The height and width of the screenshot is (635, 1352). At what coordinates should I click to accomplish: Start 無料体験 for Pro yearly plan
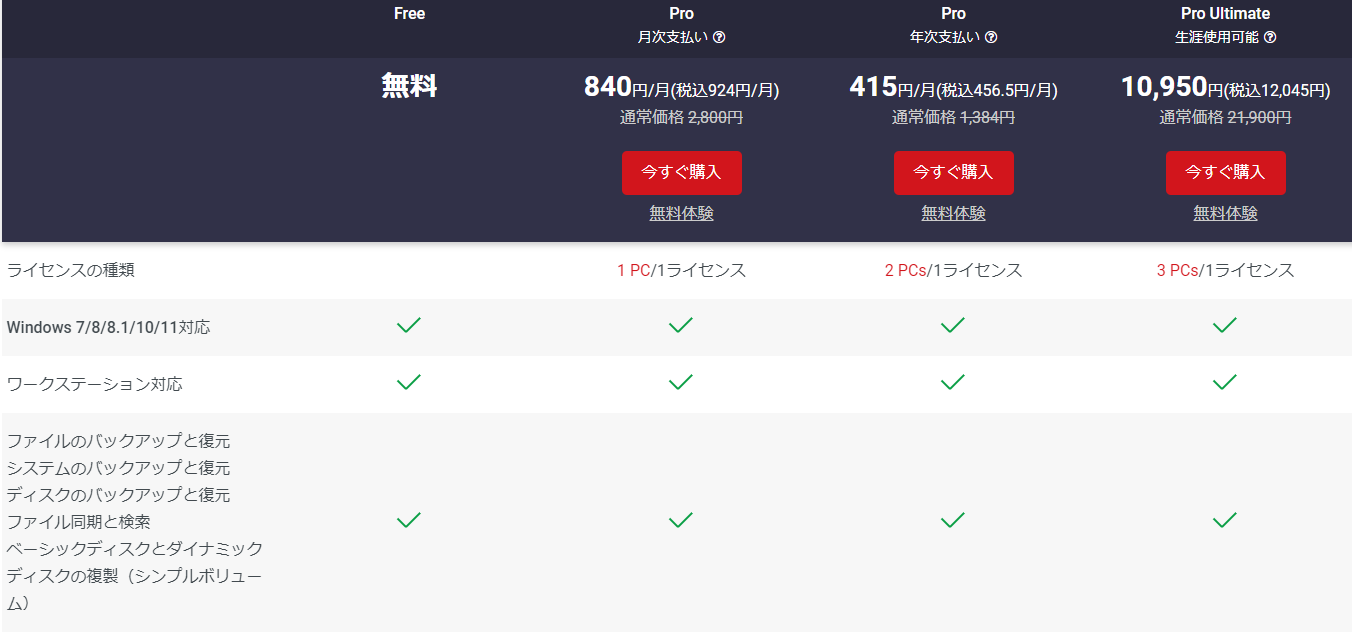pyautogui.click(x=954, y=213)
